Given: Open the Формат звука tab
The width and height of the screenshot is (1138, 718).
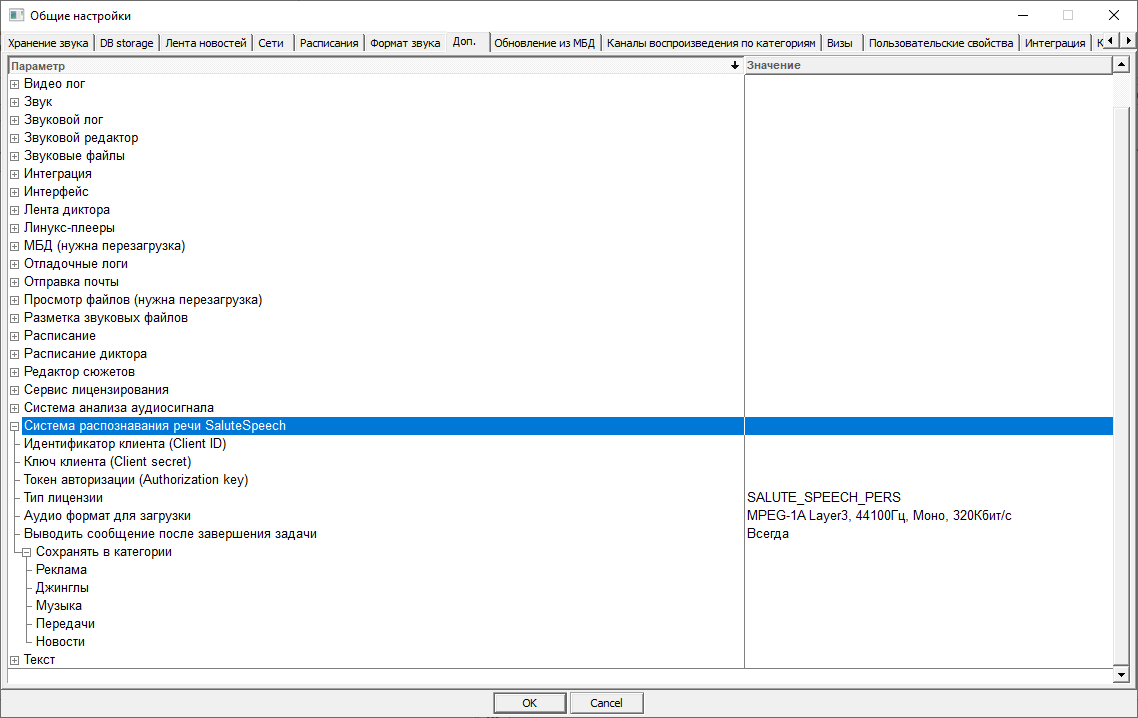Looking at the screenshot, I should click(405, 43).
